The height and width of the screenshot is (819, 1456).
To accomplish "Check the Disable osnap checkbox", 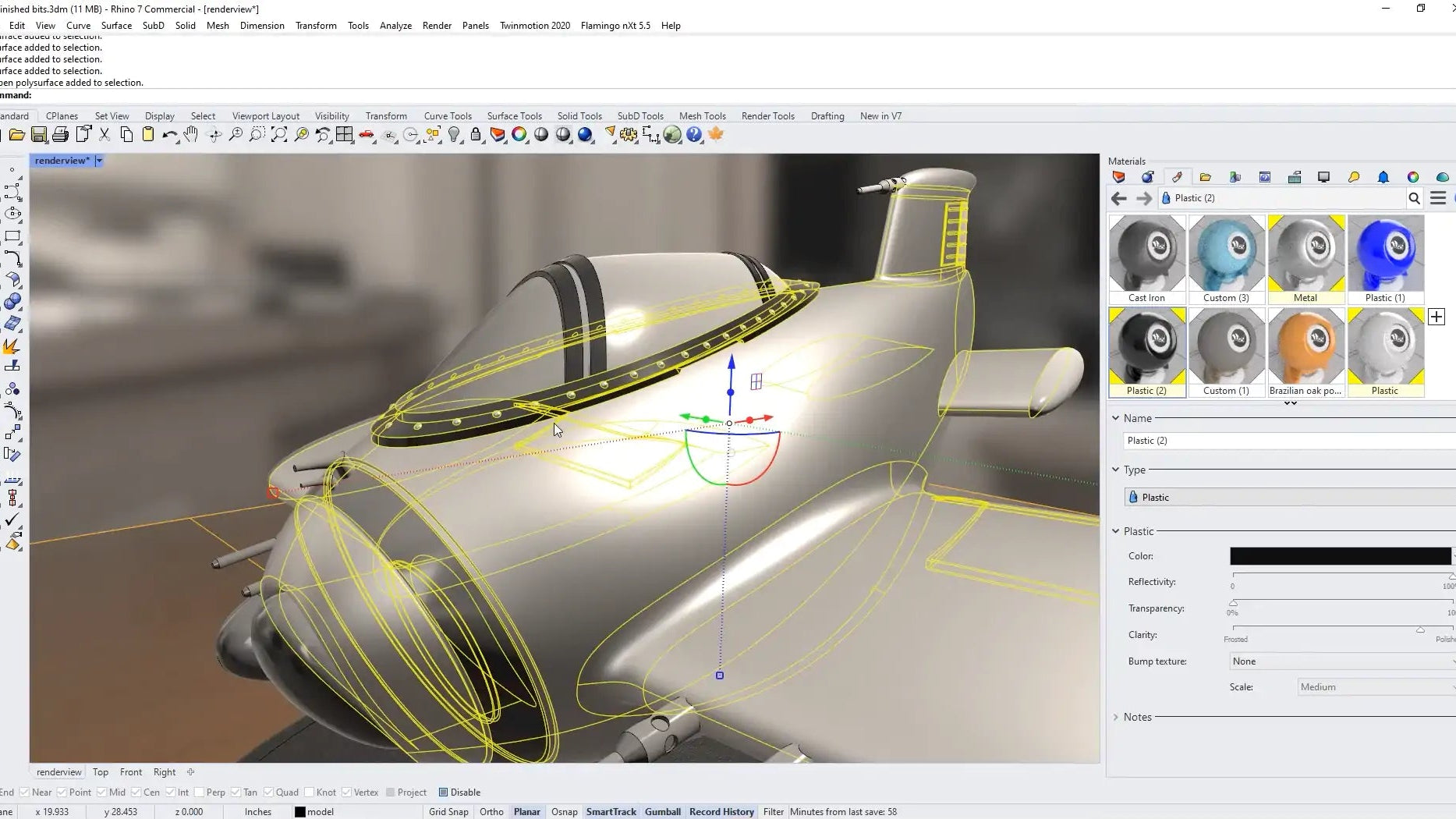I will 443,792.
